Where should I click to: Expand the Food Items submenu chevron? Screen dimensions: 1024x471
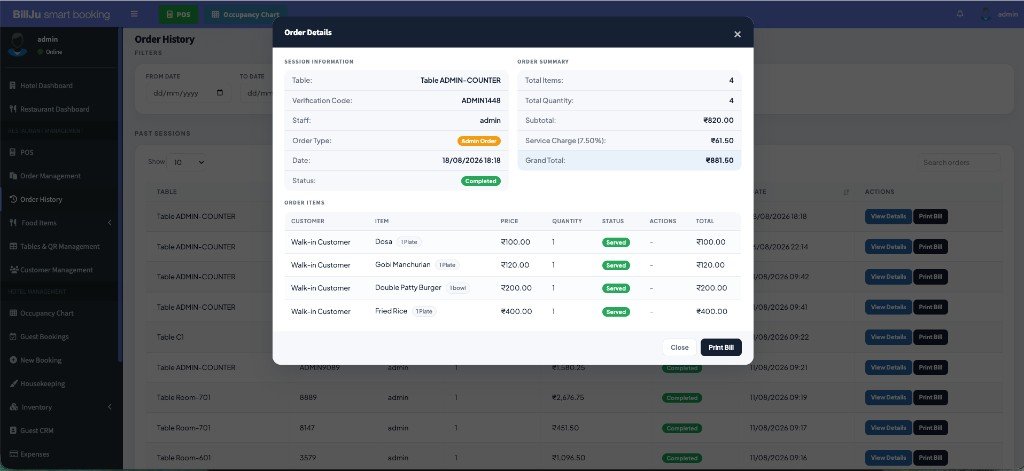(x=109, y=223)
